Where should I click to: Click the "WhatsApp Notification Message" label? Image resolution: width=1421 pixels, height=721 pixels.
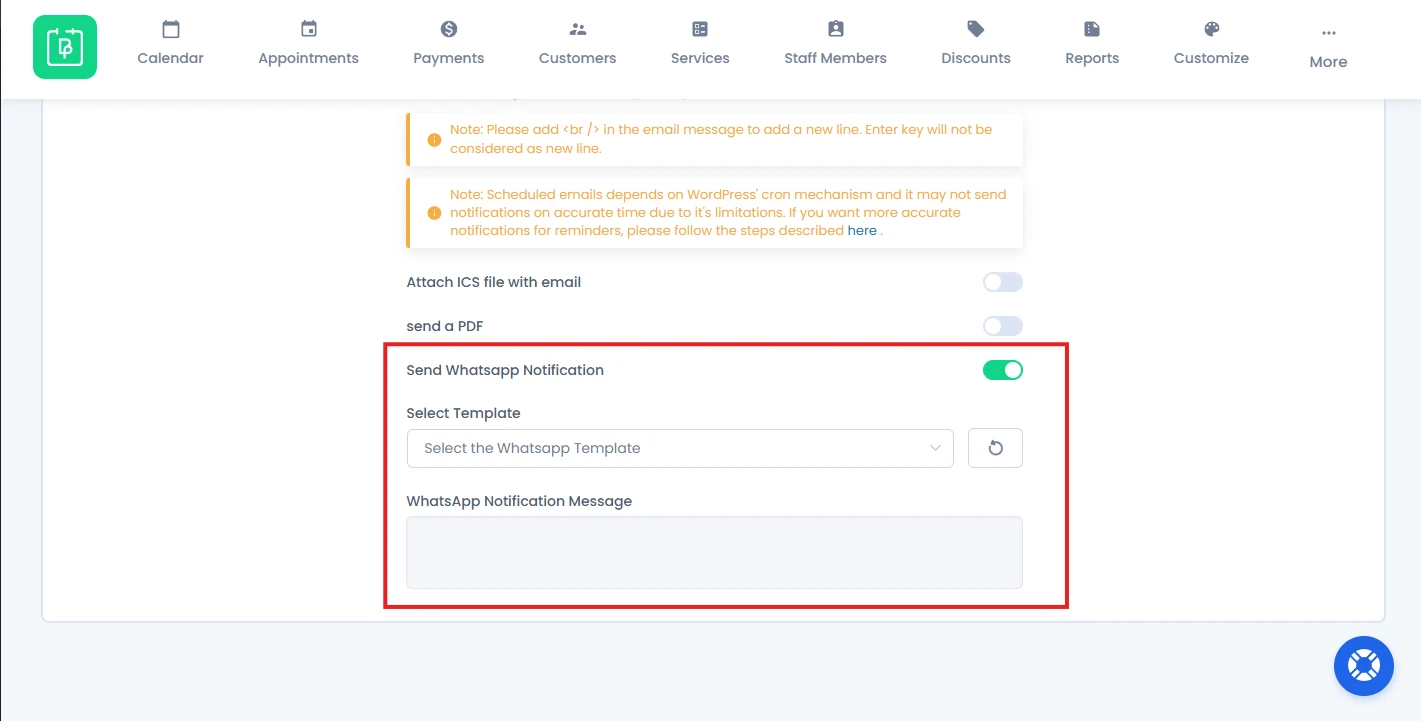[x=519, y=501]
